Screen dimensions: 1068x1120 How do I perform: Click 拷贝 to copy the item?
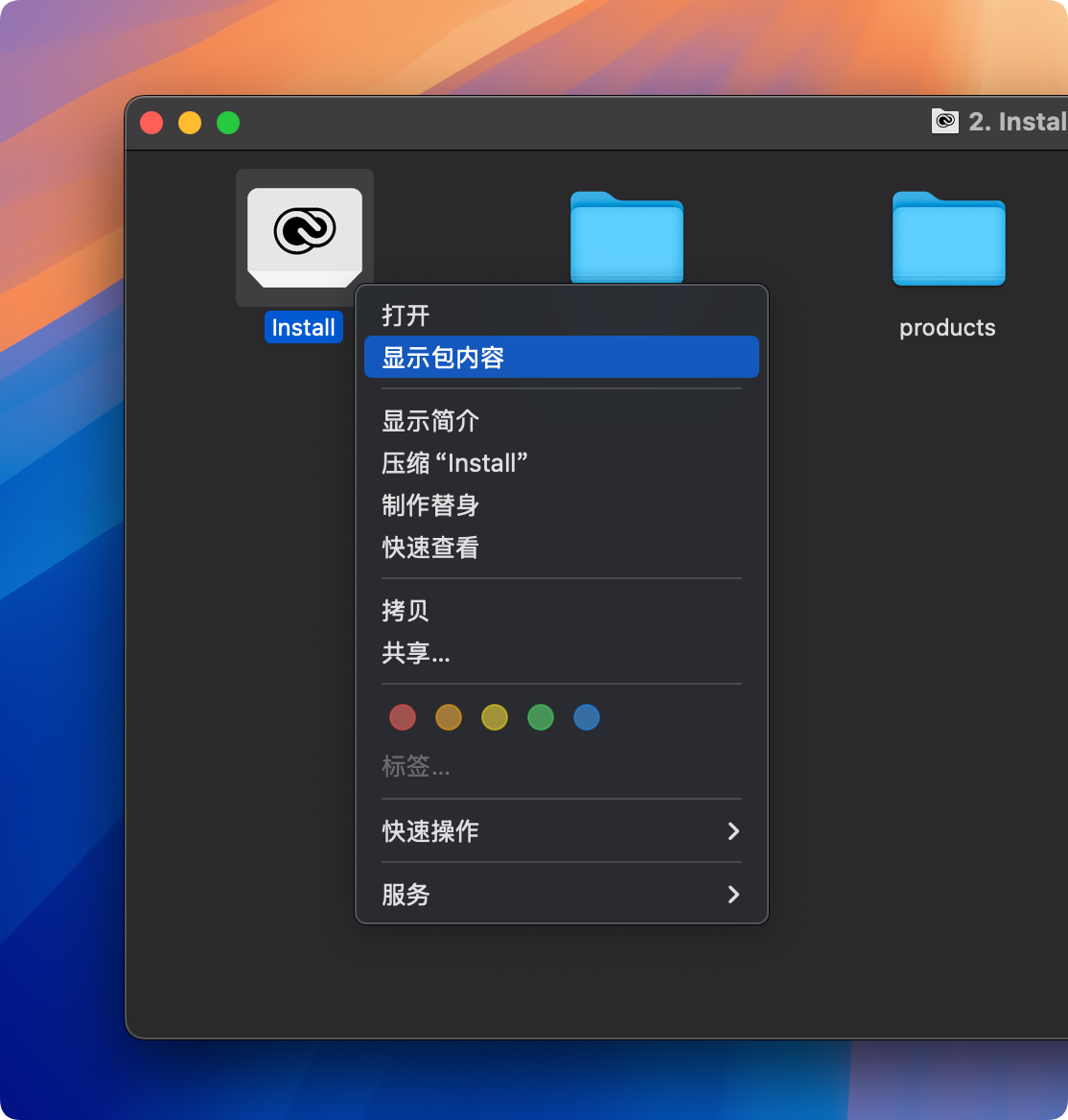[x=406, y=611]
